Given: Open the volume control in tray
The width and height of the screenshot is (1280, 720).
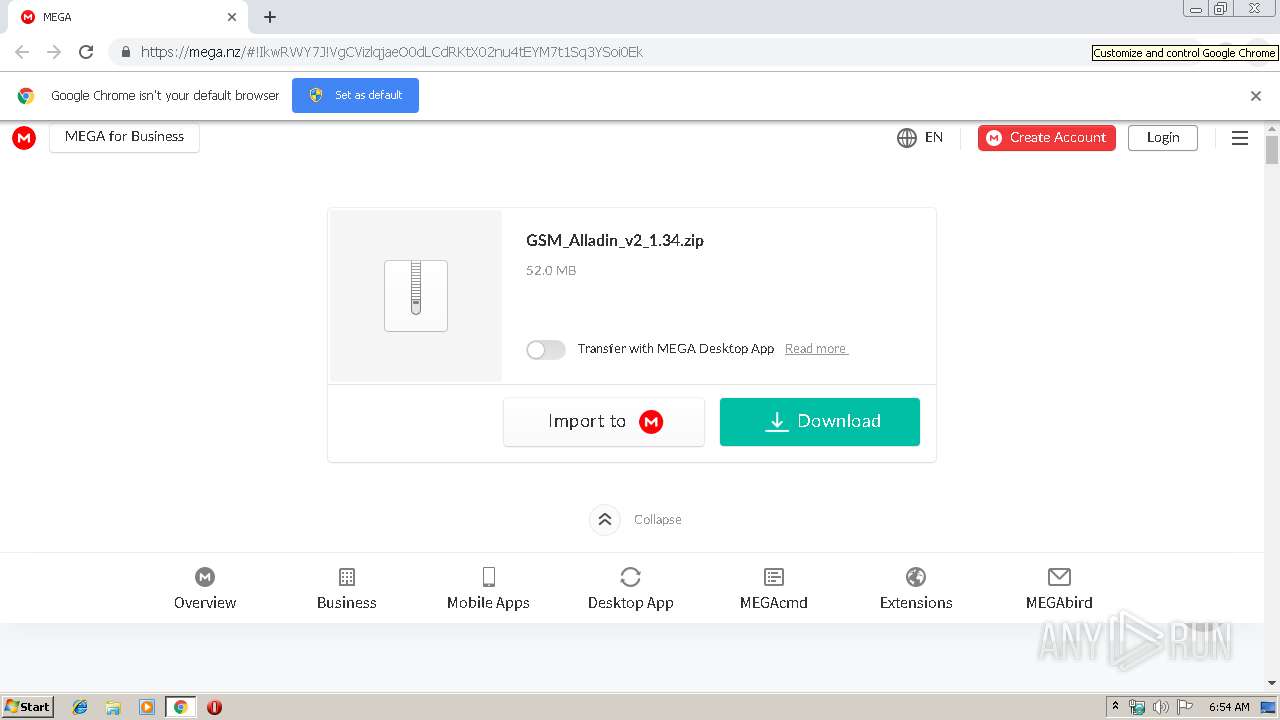Looking at the screenshot, I should click(x=1161, y=707).
